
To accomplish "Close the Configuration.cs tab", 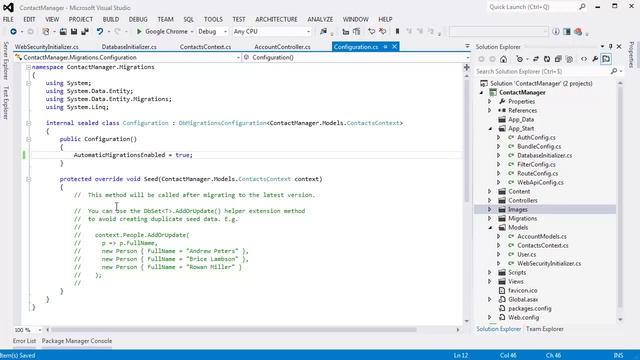I will point(394,47).
